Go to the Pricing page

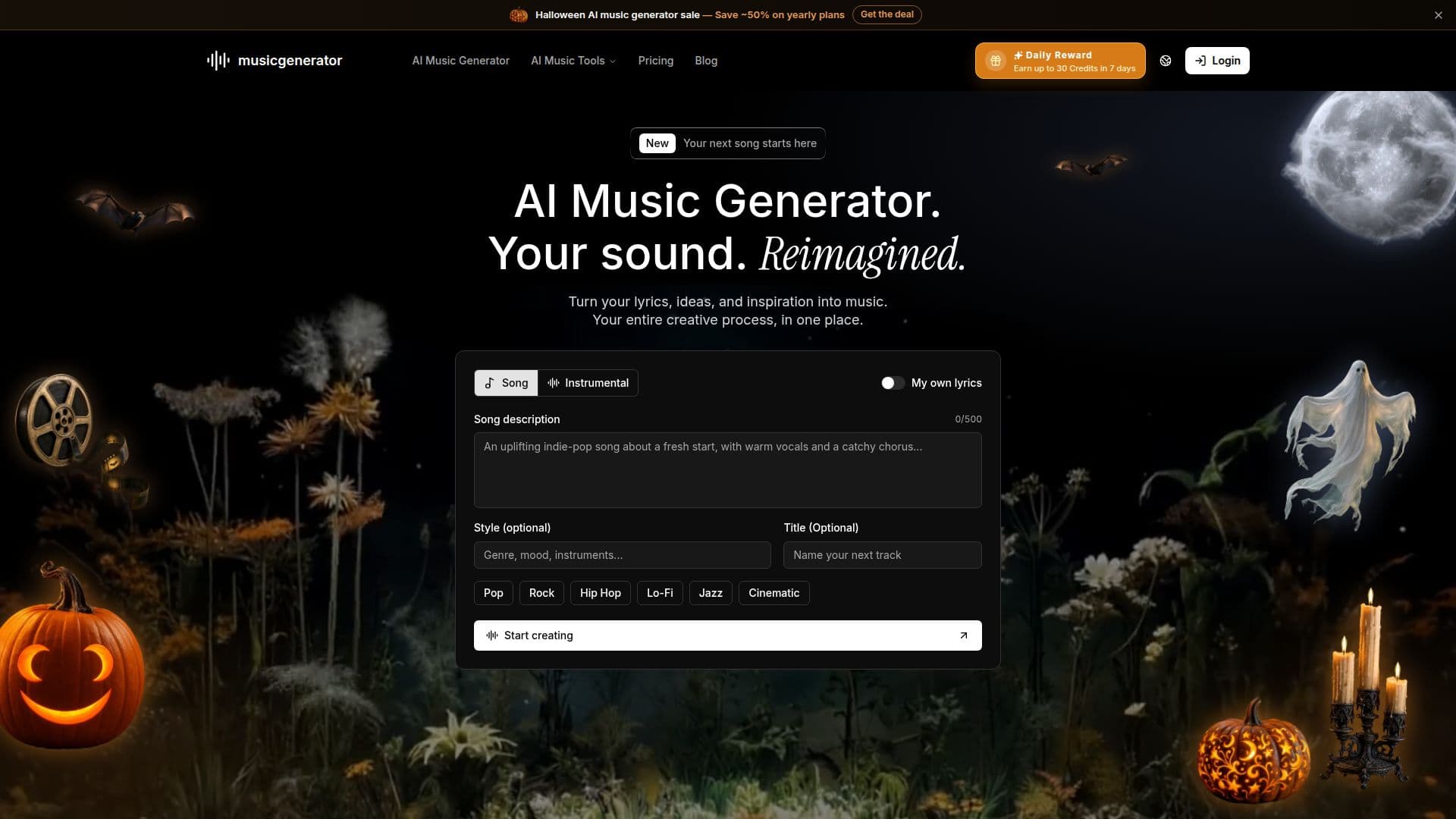click(656, 61)
